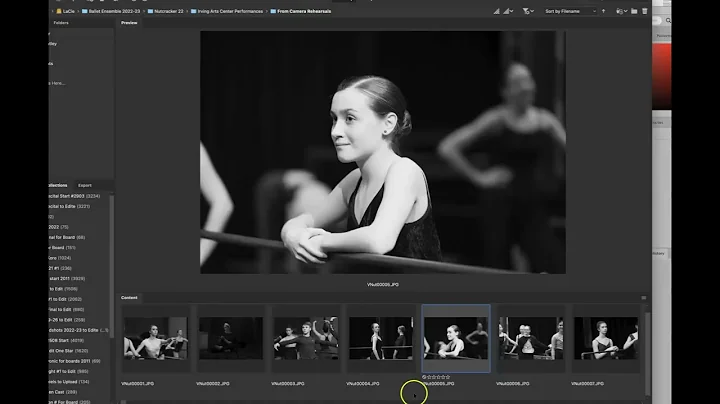The width and height of the screenshot is (720, 404).
Task: Click the create new folder icon
Action: coord(634,11)
